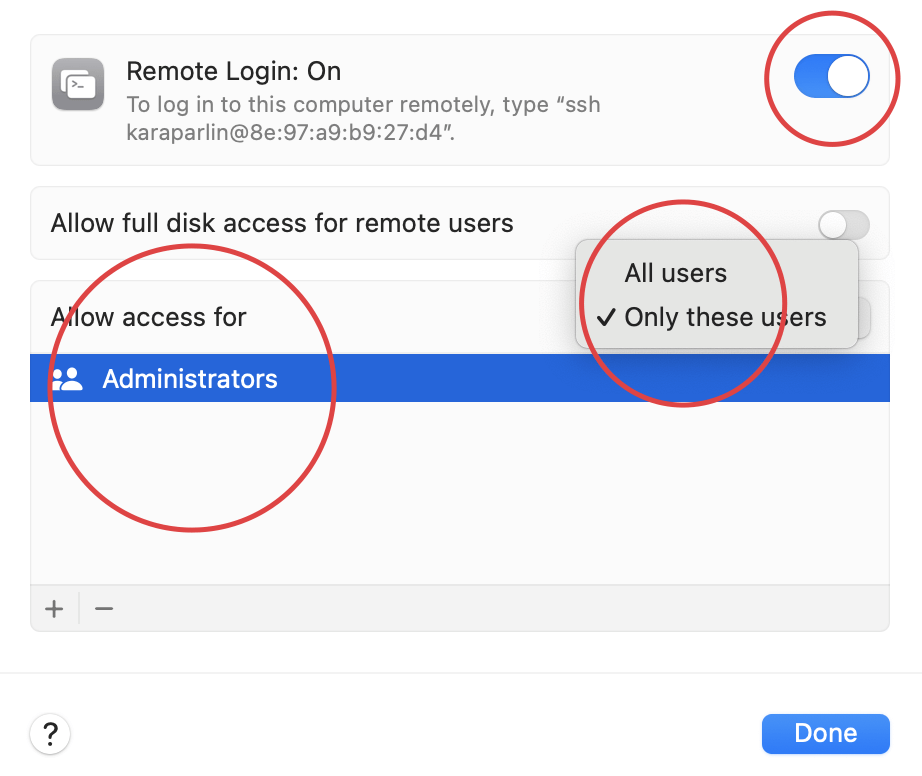Click the Allow full disk access label
The width and height of the screenshot is (922, 776).
point(282,223)
